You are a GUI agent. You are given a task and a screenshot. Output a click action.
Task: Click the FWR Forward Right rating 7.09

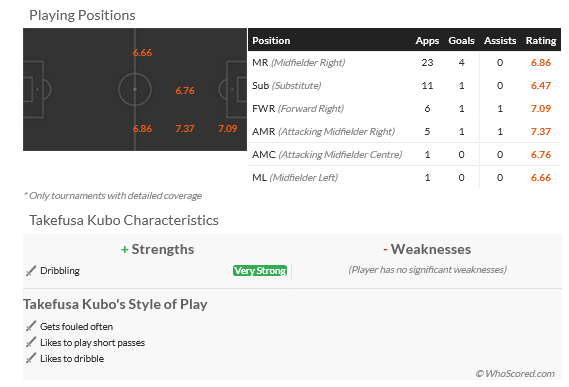tap(541, 109)
